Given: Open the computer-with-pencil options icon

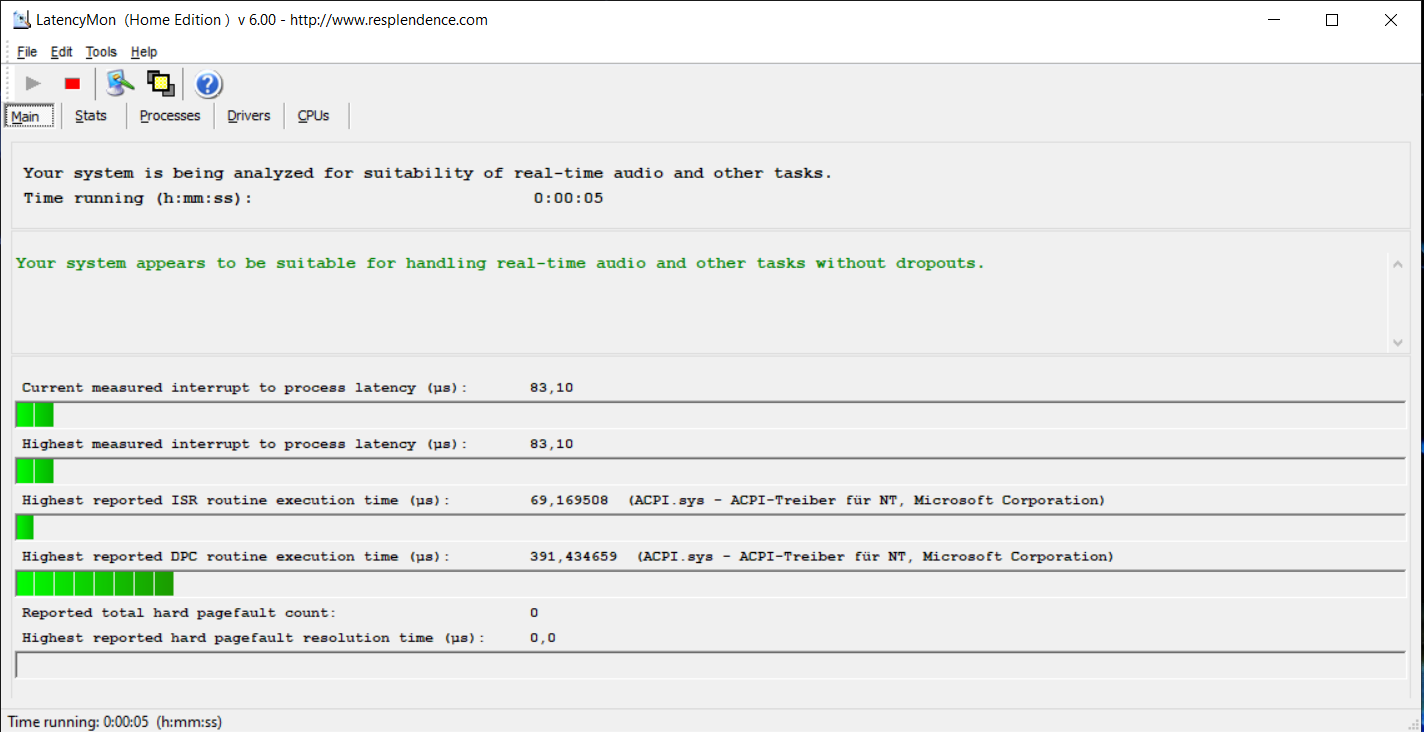Looking at the screenshot, I should click(120, 84).
